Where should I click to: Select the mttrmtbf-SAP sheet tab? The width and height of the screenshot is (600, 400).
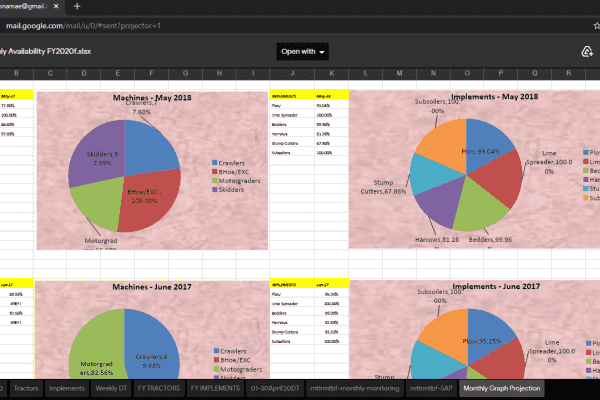(x=431, y=388)
